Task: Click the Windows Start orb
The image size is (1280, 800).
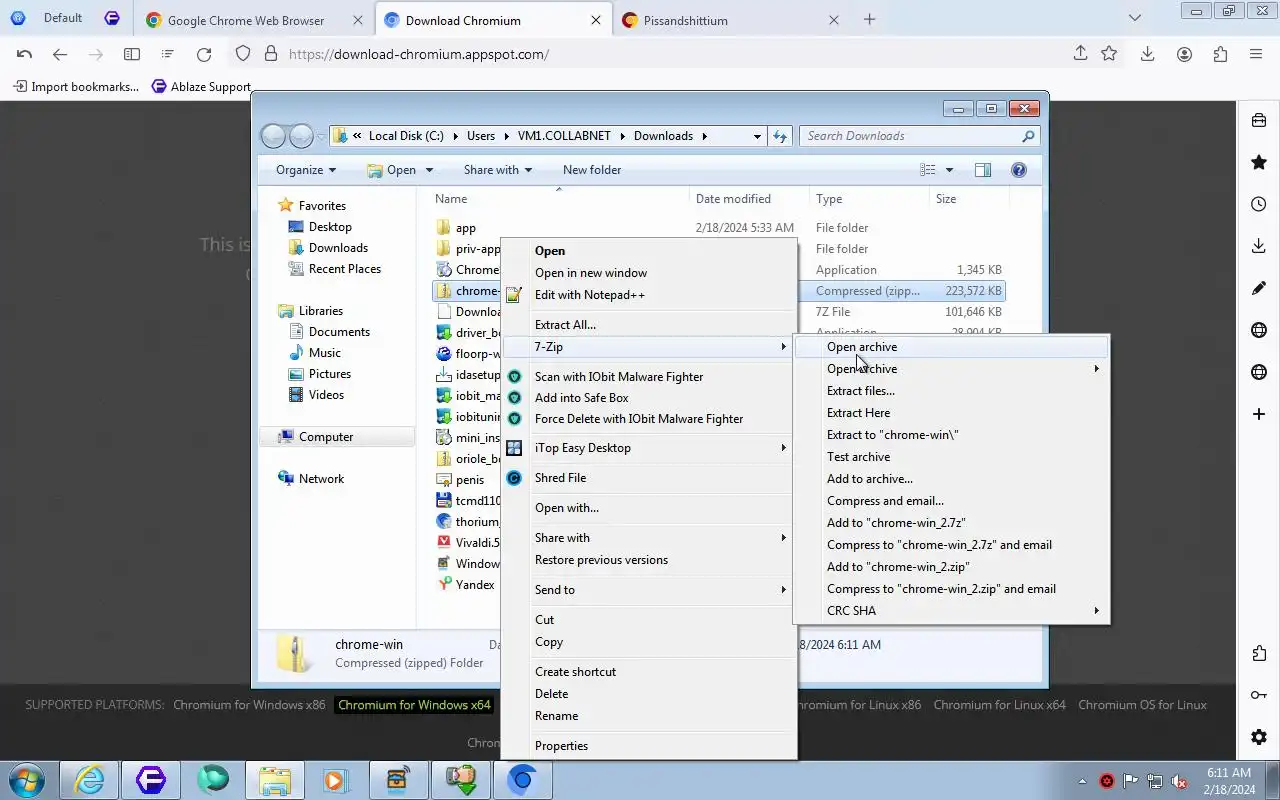Action: point(26,780)
